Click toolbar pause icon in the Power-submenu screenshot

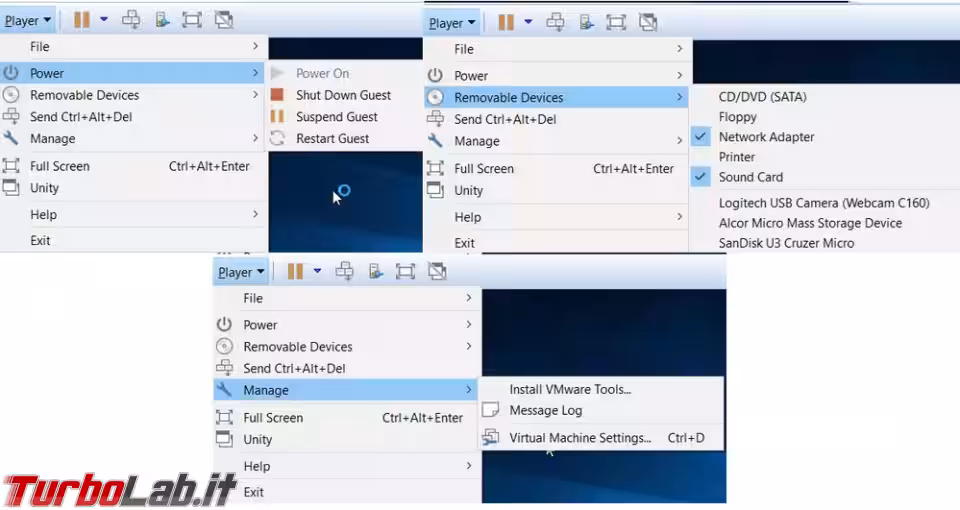tap(81, 20)
